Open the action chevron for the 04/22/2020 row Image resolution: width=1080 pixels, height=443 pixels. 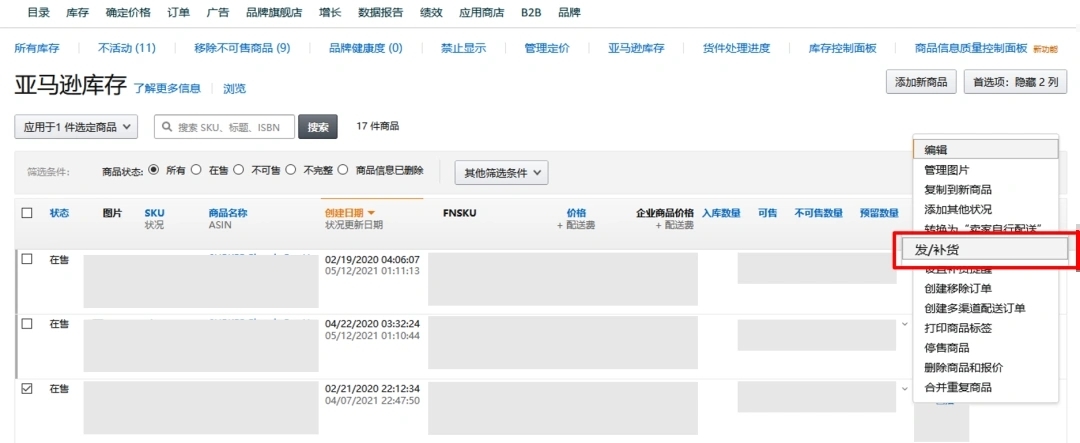coord(905,324)
